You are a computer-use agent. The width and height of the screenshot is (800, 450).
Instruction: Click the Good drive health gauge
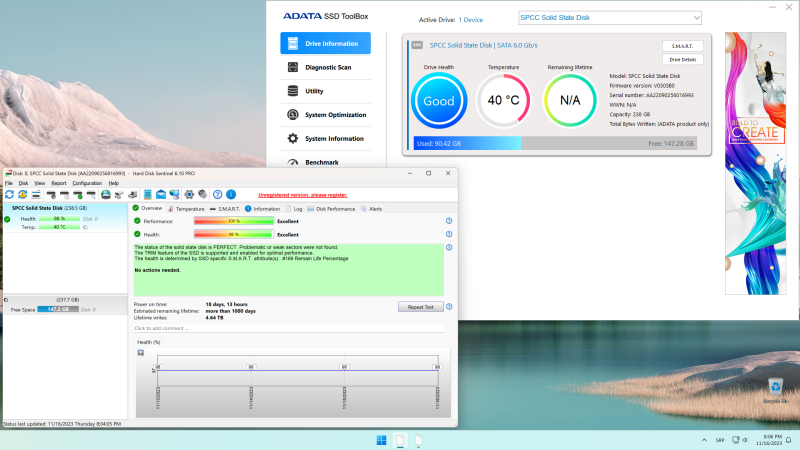coord(439,101)
